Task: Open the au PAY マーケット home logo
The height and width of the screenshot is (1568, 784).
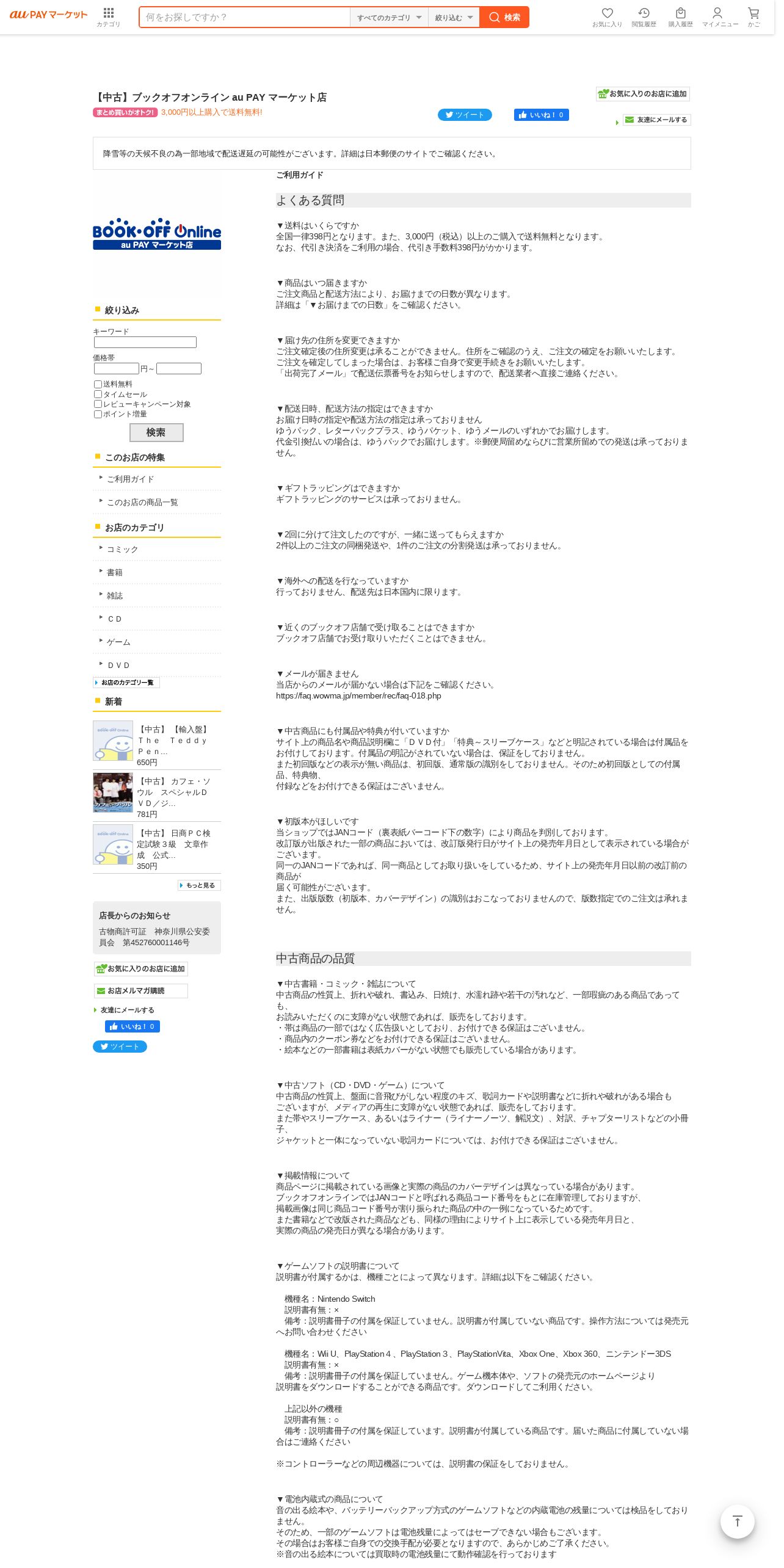Action: point(48,15)
